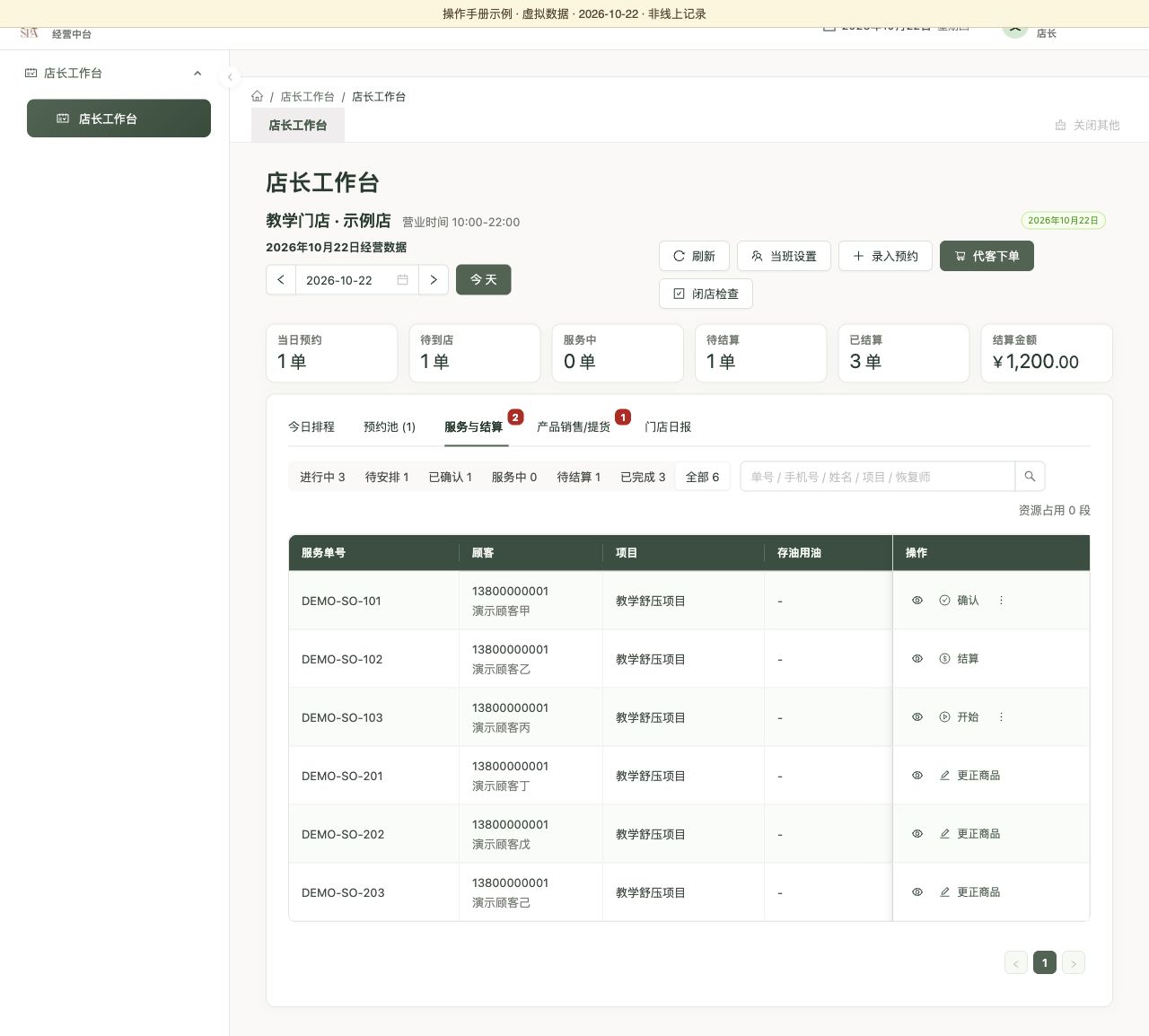Open the calendar icon in the date picker
The image size is (1149, 1036).
(402, 280)
